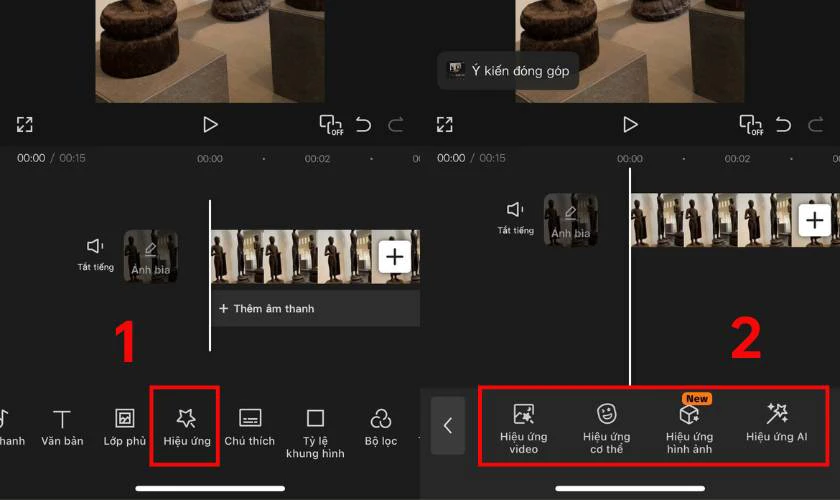Redo action in right screen
The image size is (840, 500).
tap(816, 125)
